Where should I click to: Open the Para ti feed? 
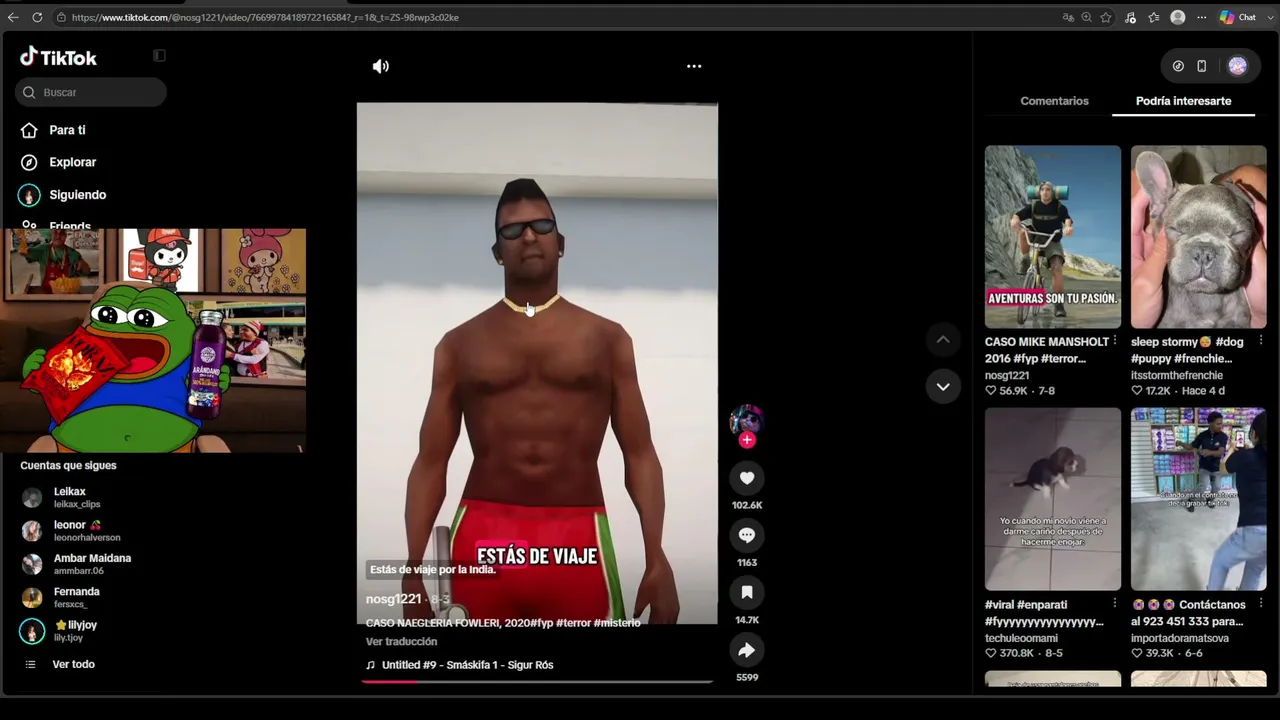click(x=67, y=130)
